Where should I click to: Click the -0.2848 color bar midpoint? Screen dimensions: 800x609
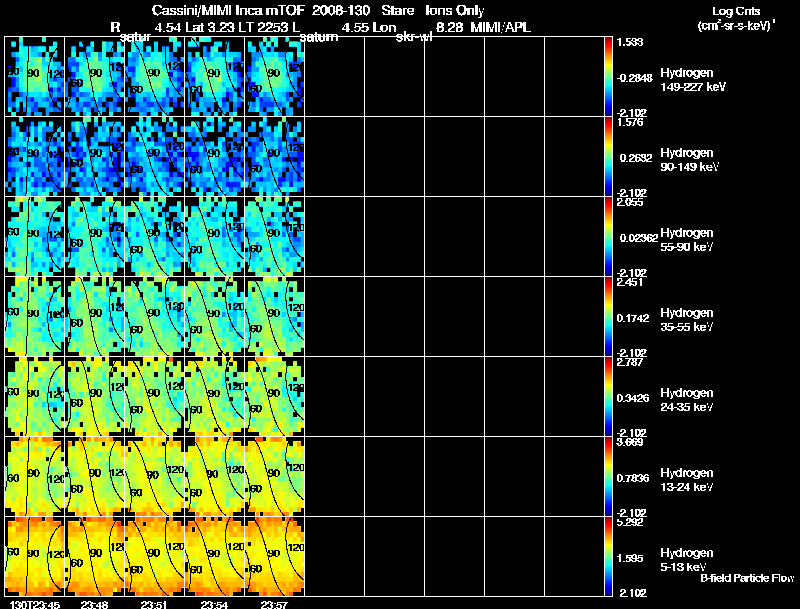634,78
